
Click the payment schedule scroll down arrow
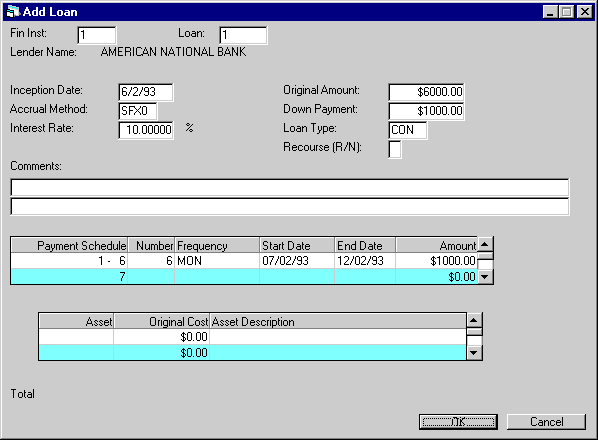tap(485, 277)
